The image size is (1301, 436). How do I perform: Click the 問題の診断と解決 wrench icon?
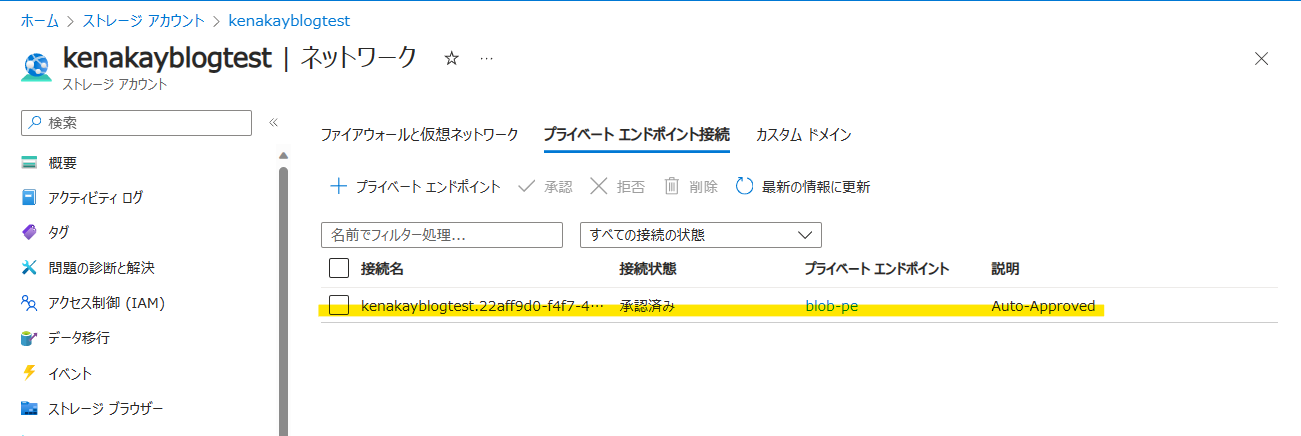29,268
